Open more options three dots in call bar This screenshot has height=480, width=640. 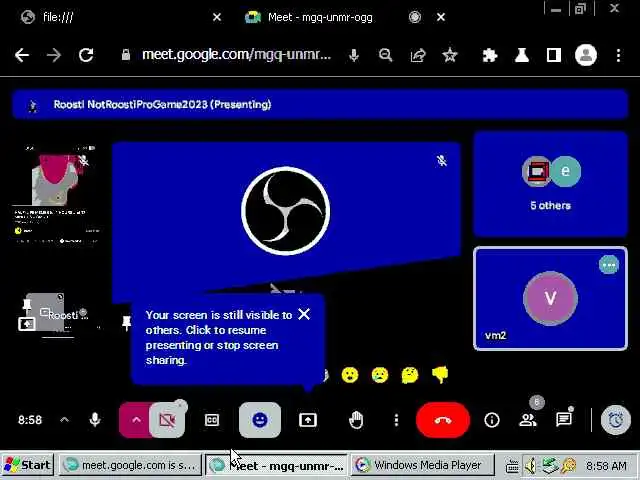coord(396,420)
